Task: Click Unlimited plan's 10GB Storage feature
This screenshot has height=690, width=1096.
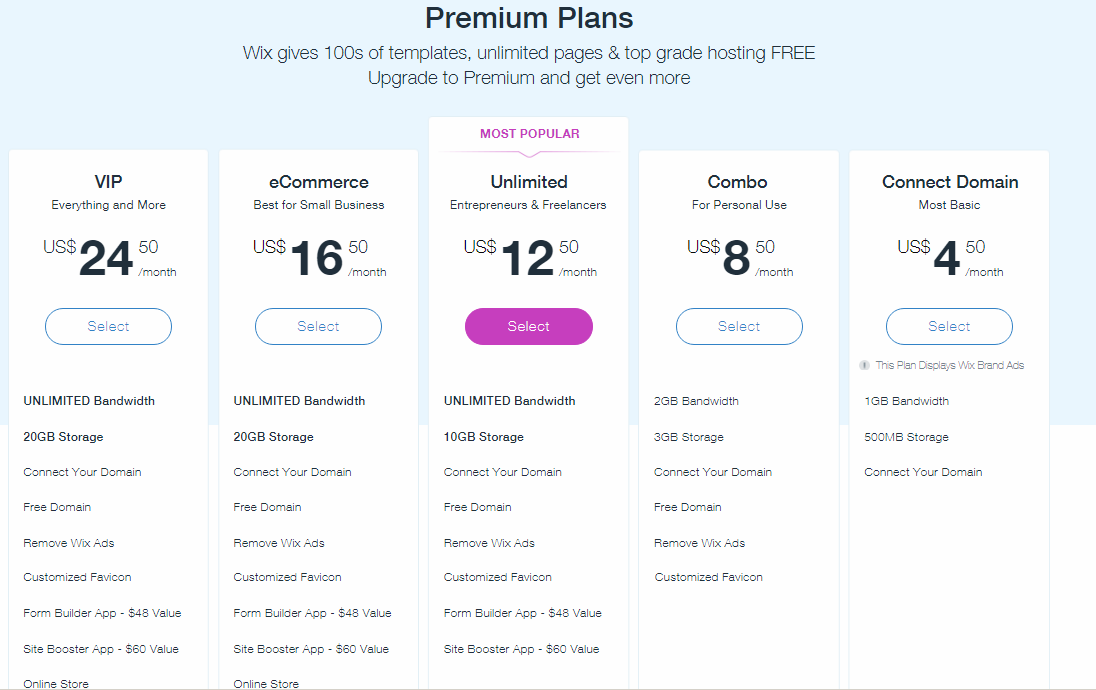Action: tap(484, 437)
